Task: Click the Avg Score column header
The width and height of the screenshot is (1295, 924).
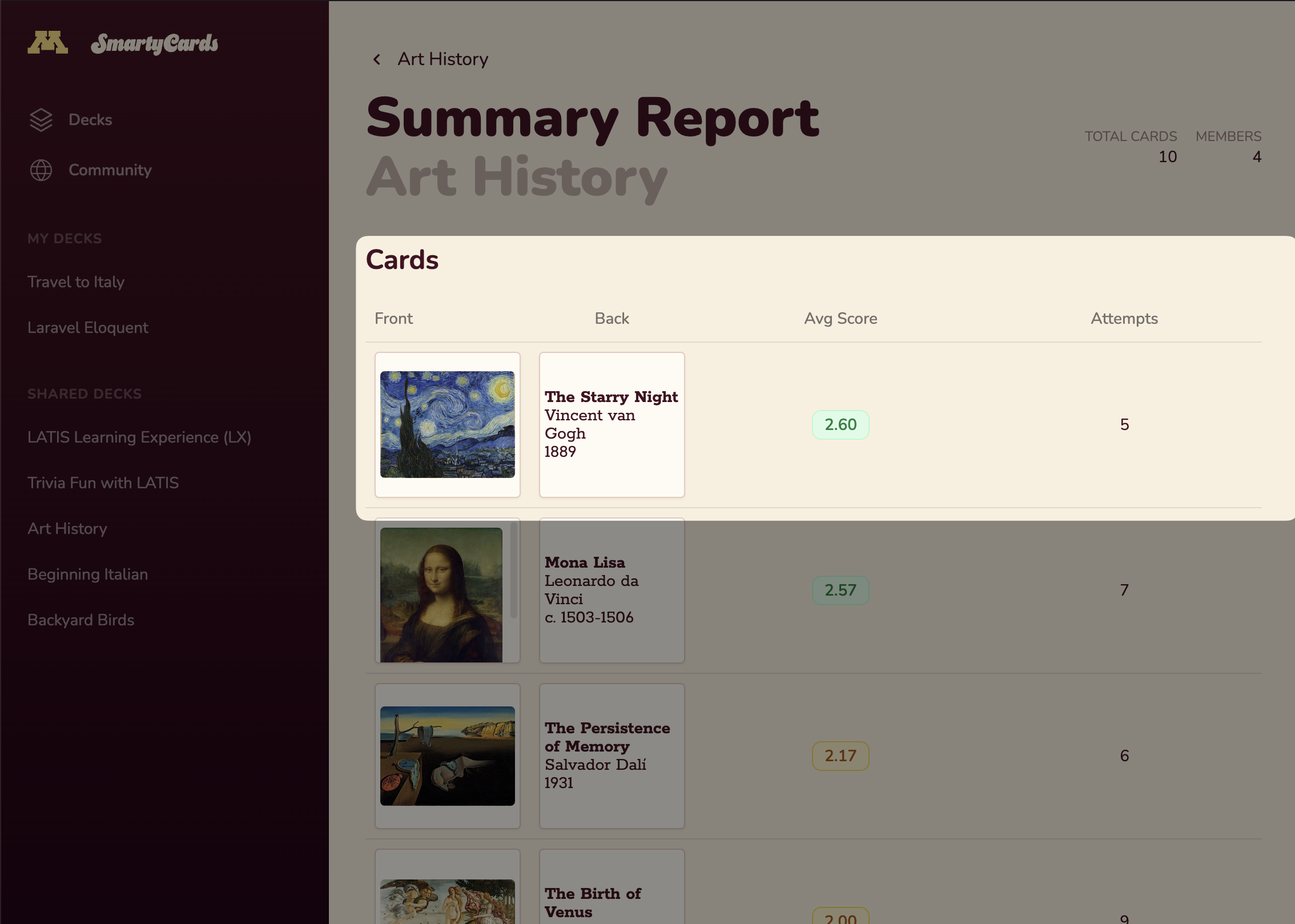Action: [x=840, y=319]
